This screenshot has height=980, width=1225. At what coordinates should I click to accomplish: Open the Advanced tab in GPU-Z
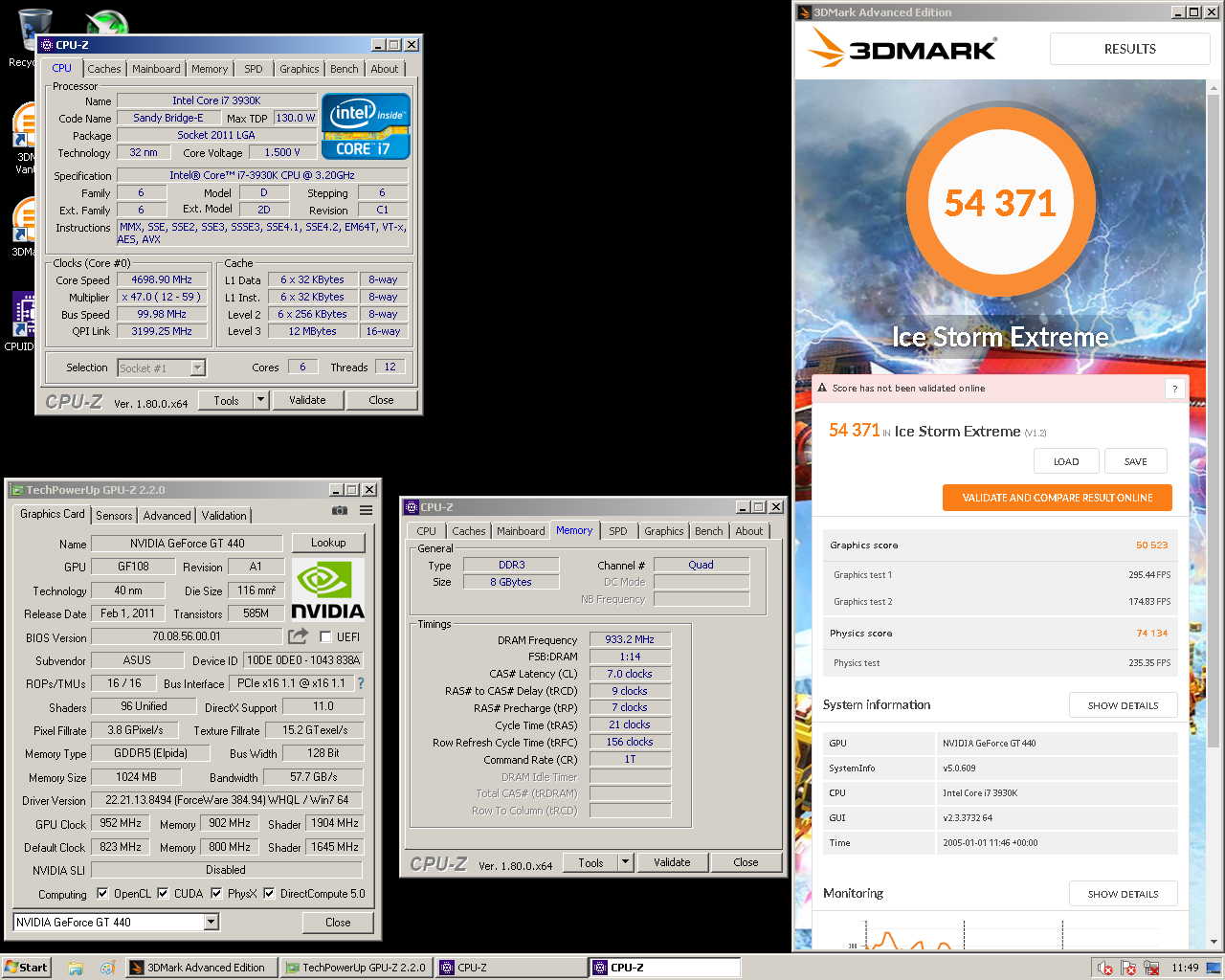pyautogui.click(x=167, y=515)
